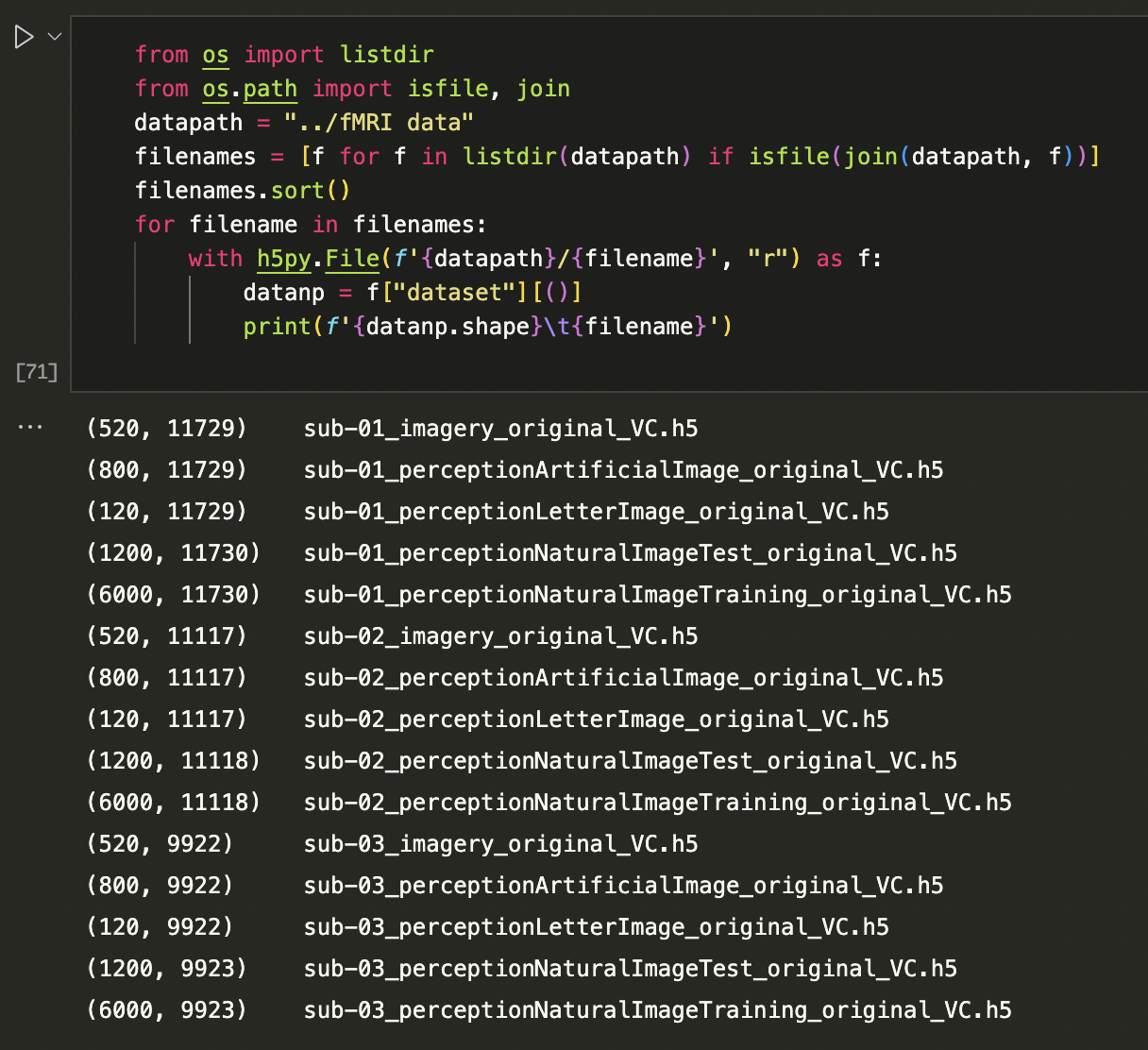Select the h5py module reference in code
This screenshot has height=1050, width=1148.
[x=283, y=258]
